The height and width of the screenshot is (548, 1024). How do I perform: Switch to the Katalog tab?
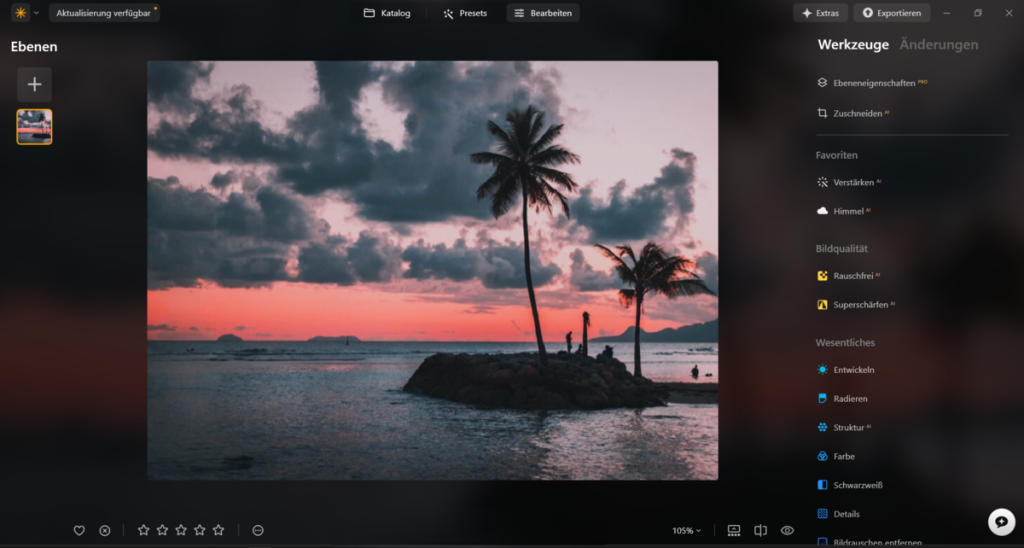pyautogui.click(x=387, y=13)
